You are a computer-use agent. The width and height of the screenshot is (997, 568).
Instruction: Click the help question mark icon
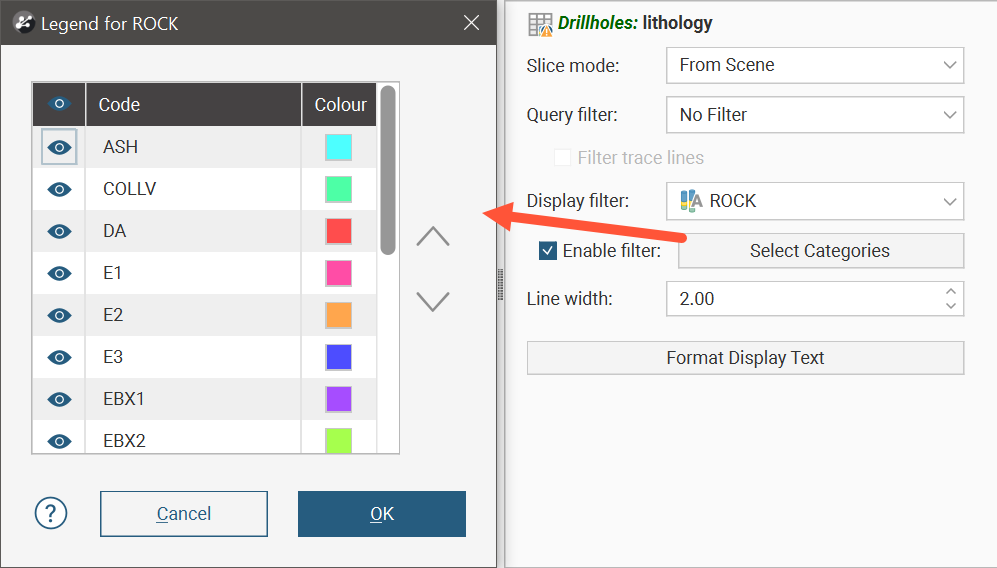tap(51, 513)
